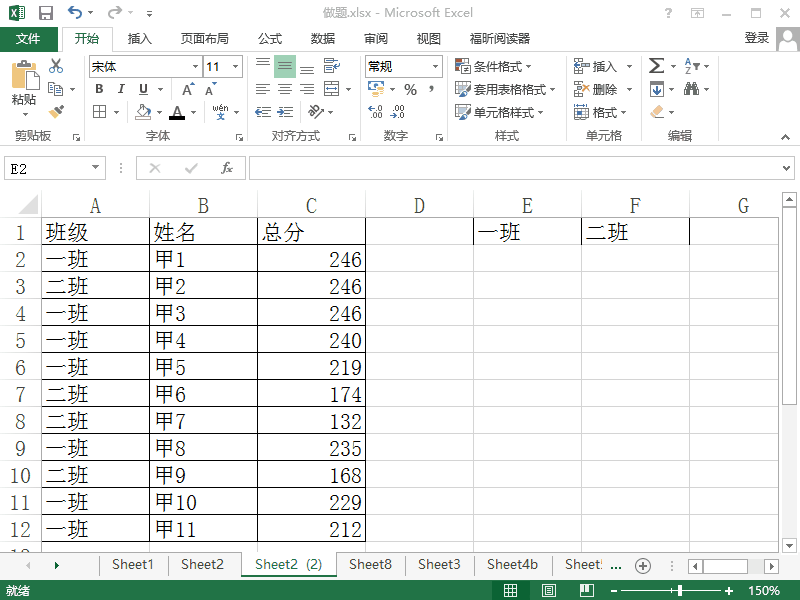800x600 pixels.
Task: Click the text orientation icon
Action: tap(316, 111)
